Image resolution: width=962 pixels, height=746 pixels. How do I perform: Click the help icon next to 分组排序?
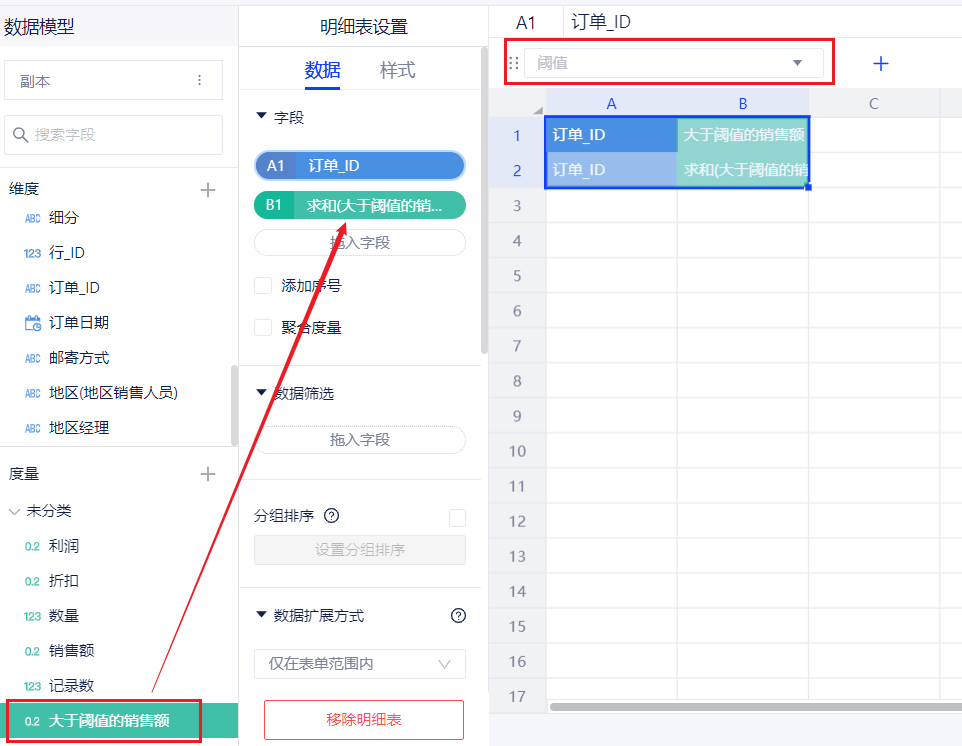click(332, 516)
